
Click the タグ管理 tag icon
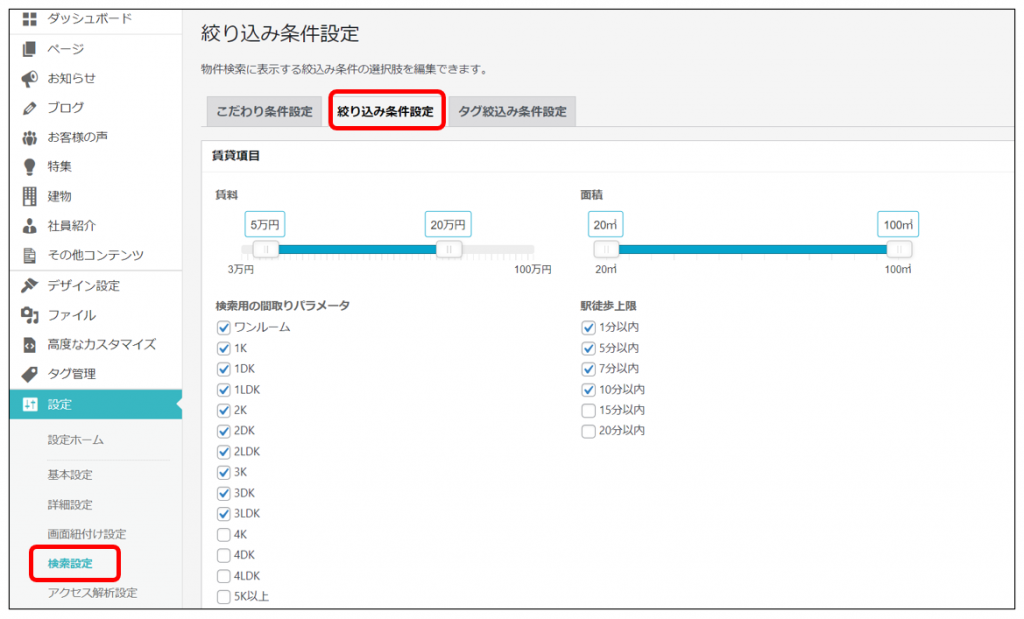click(x=30, y=374)
